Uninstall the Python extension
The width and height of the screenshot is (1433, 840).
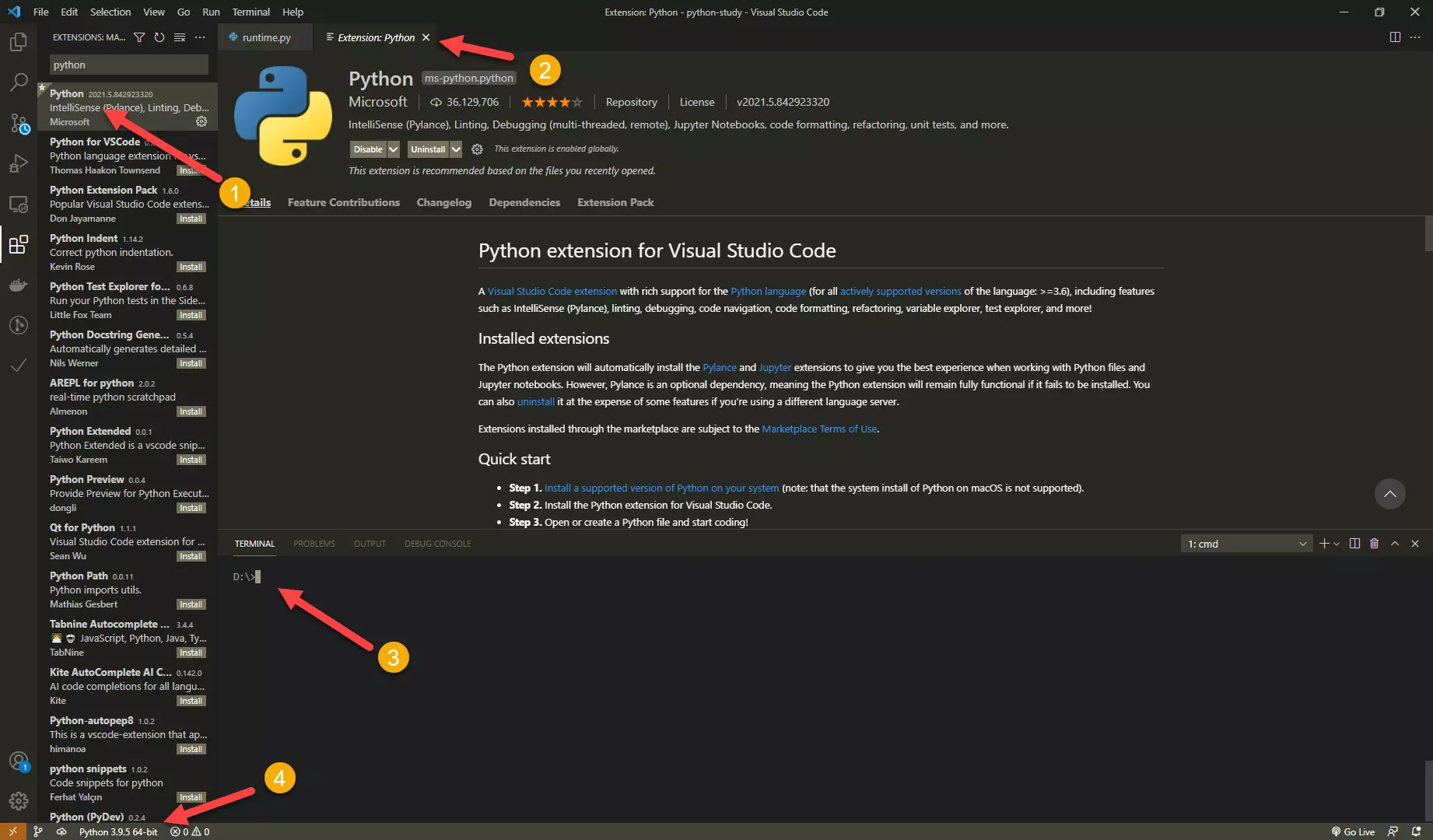428,149
